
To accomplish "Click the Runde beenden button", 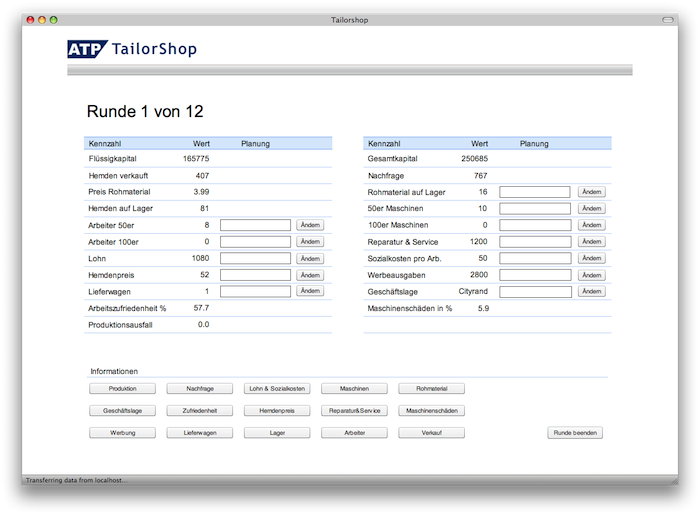I will click(575, 433).
